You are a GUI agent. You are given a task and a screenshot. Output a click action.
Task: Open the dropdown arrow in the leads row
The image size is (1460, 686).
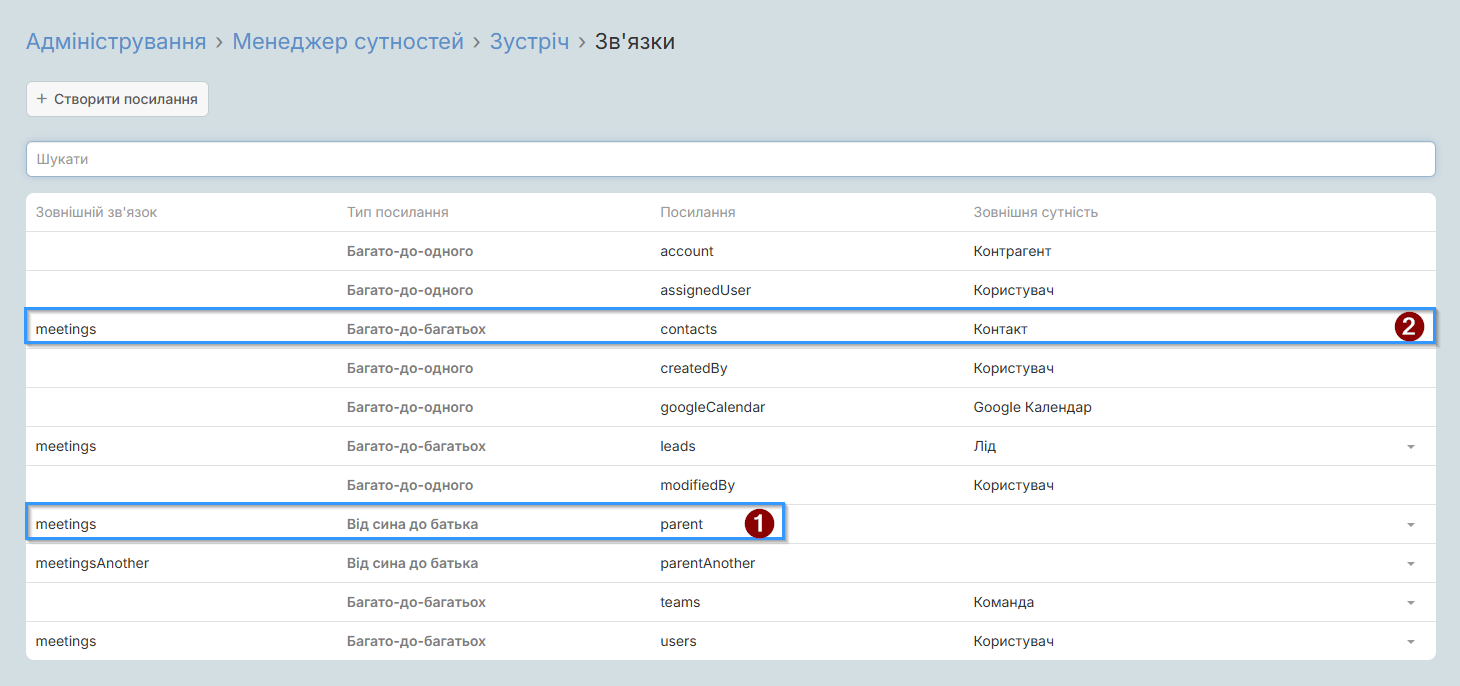pyautogui.click(x=1411, y=447)
